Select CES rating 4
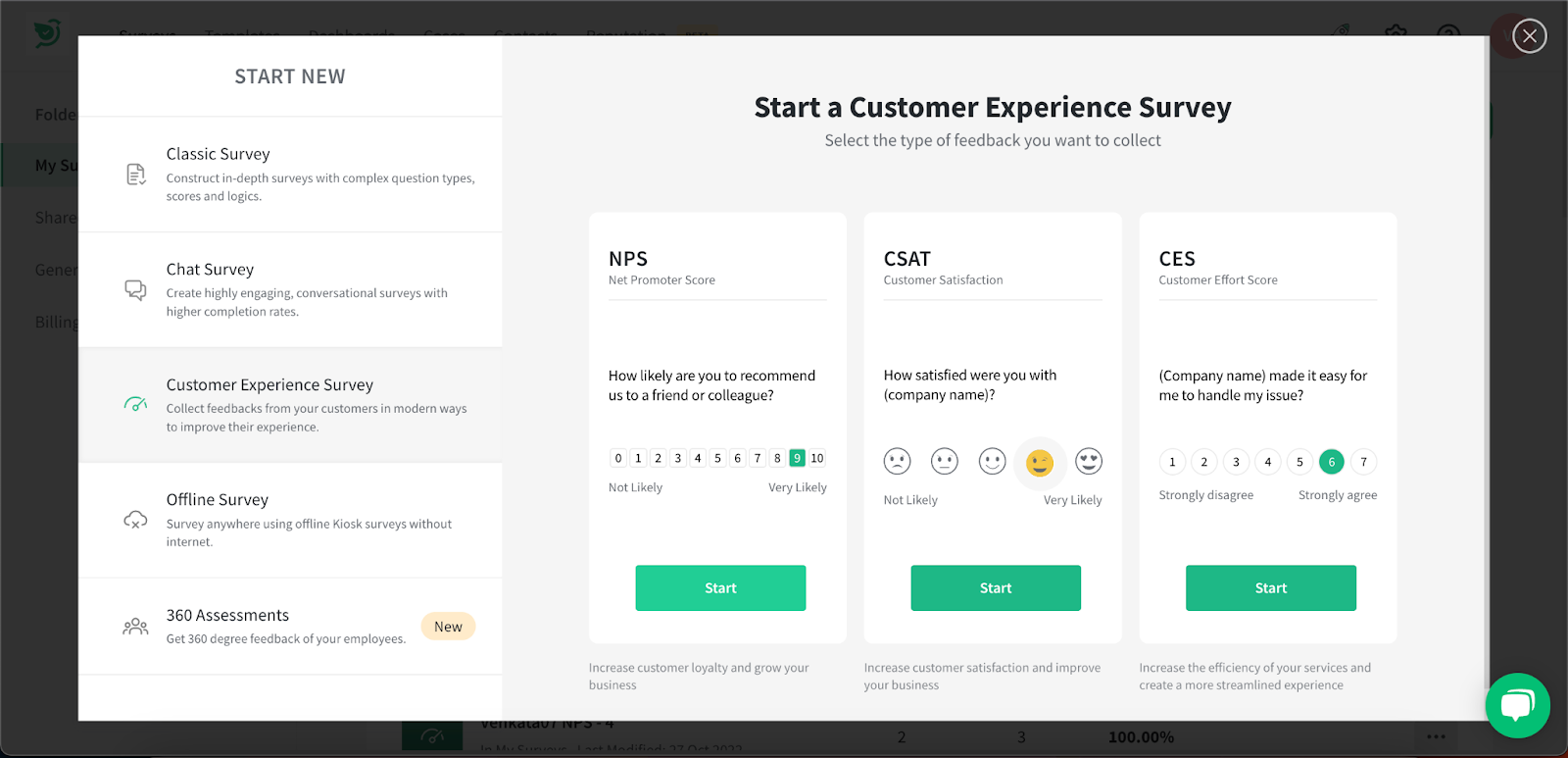The image size is (1568, 758). [x=1268, y=462]
